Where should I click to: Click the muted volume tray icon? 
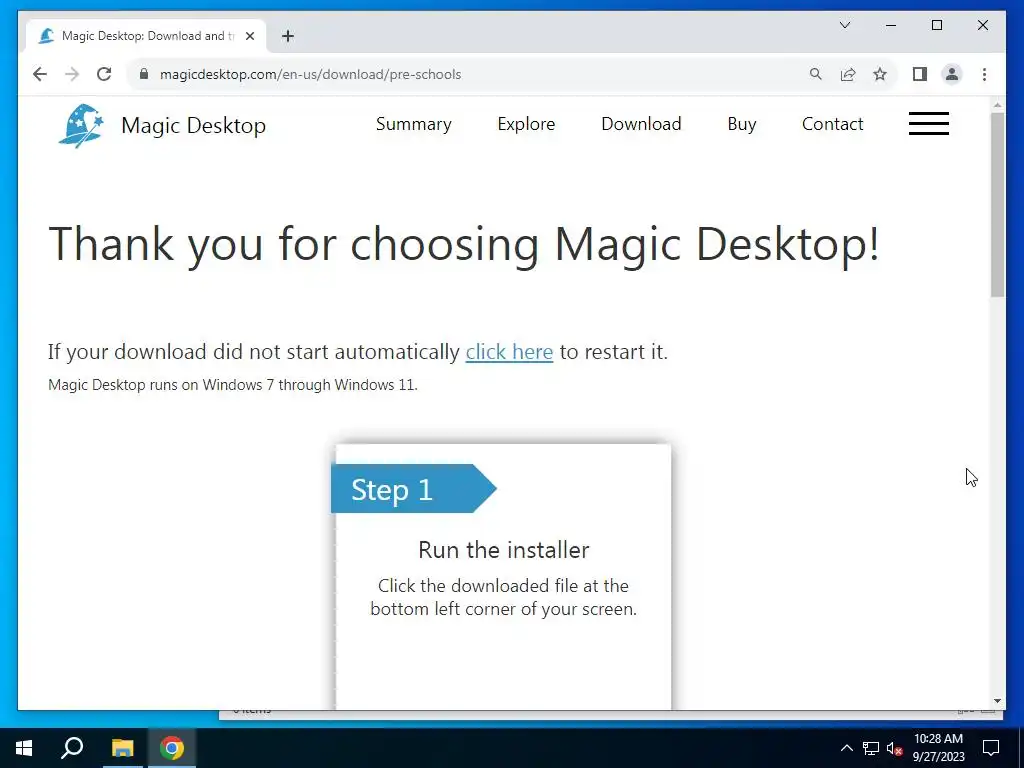(895, 748)
